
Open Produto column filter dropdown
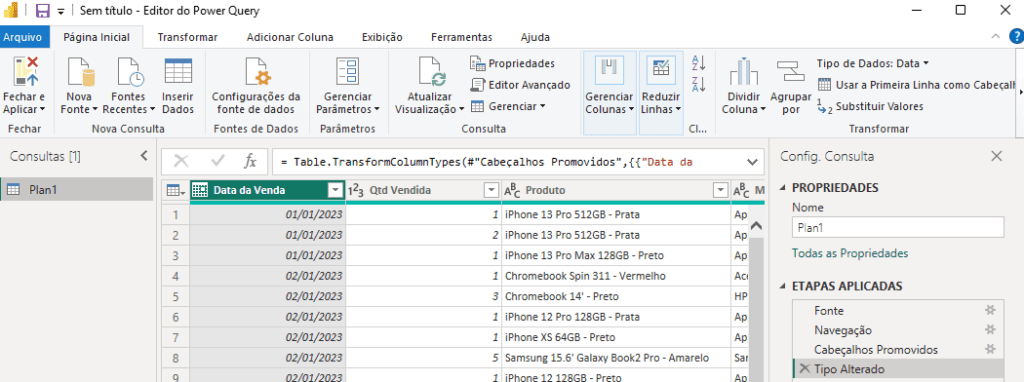pos(720,190)
